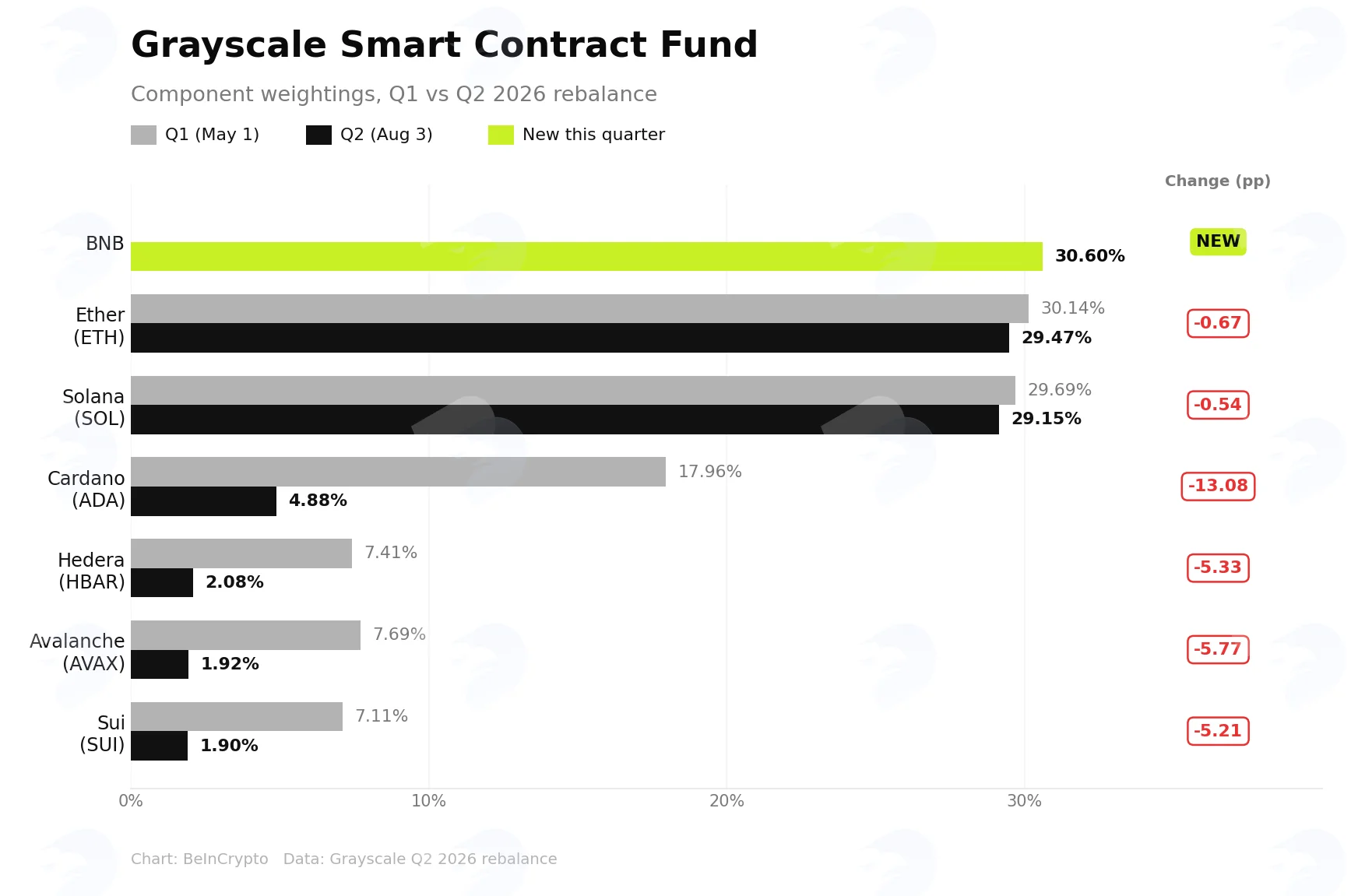Click the -13.08 change badge for Cardano
Viewport: 1351px width, 896px height.
point(1218,486)
